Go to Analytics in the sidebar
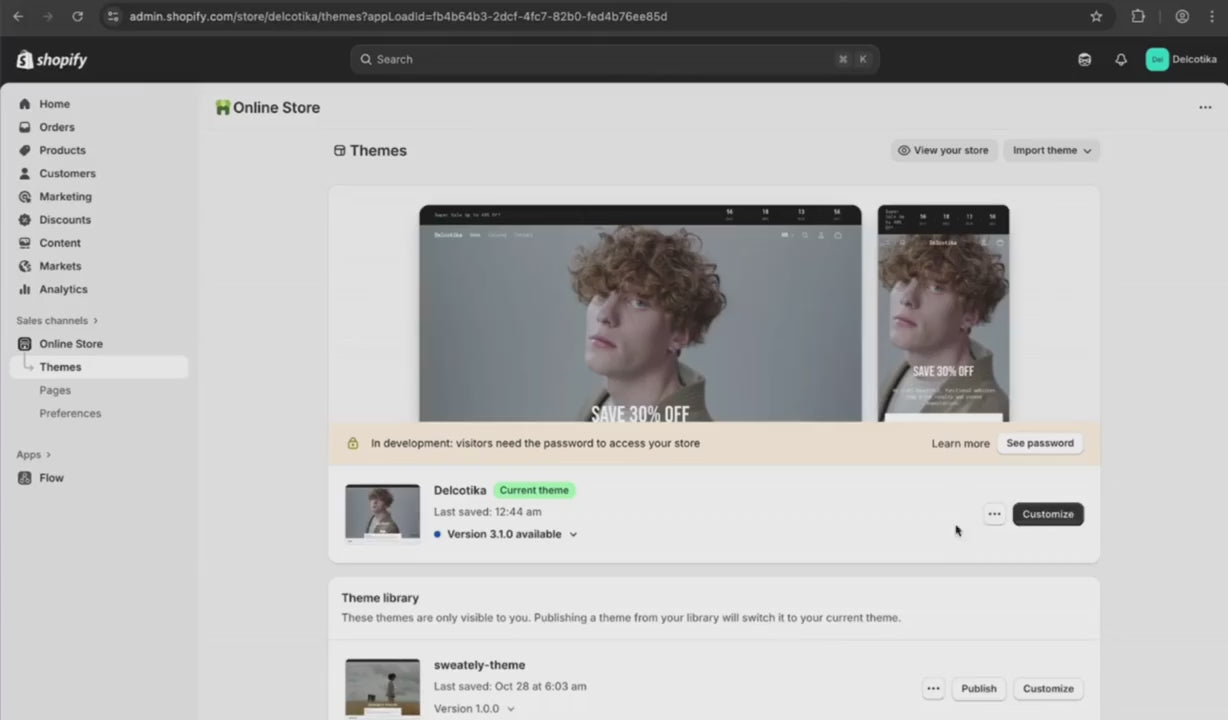The height and width of the screenshot is (720, 1228). (x=63, y=289)
